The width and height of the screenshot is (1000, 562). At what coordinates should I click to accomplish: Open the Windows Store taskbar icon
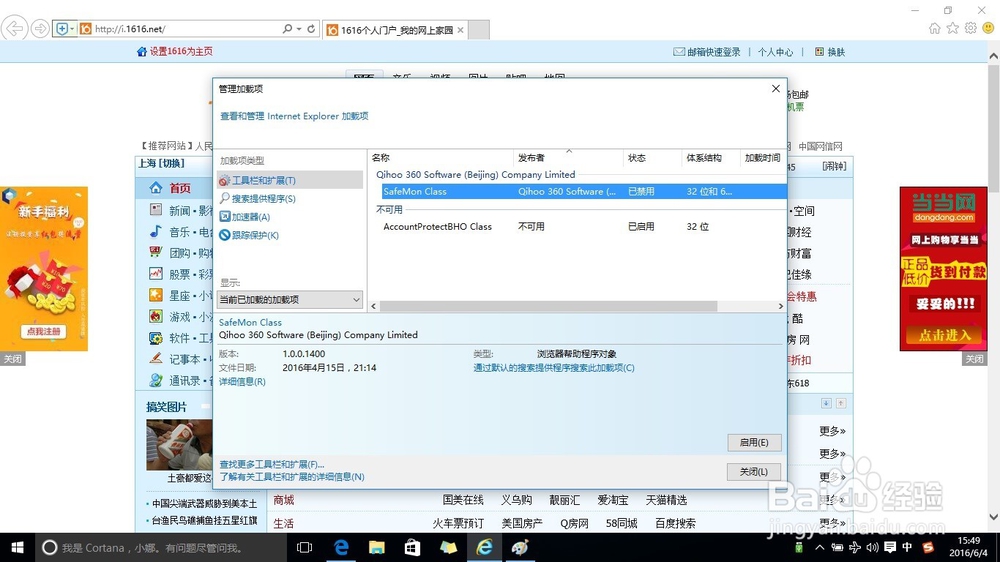413,547
